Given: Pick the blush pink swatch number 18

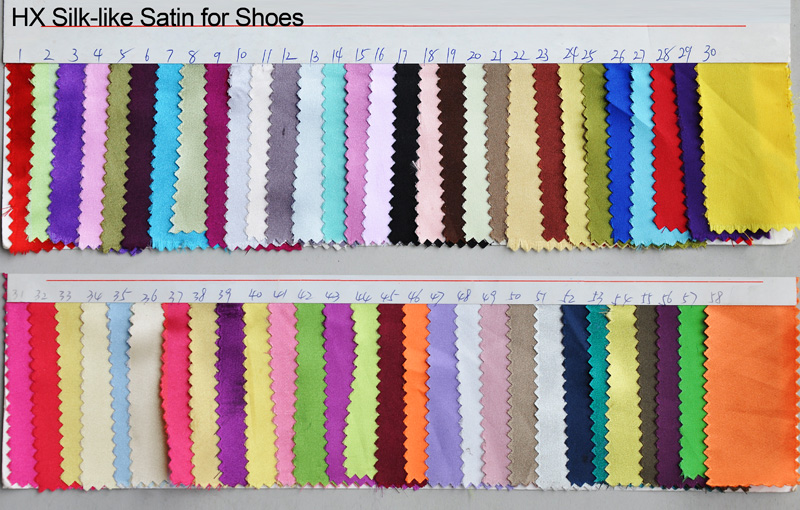Looking at the screenshot, I should point(430,152).
